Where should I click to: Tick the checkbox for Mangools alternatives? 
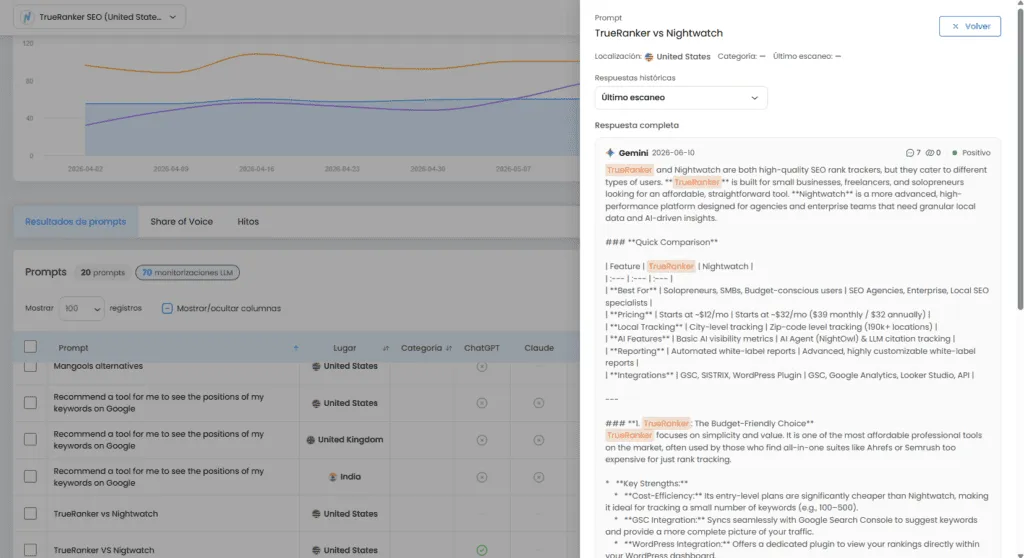(30, 366)
